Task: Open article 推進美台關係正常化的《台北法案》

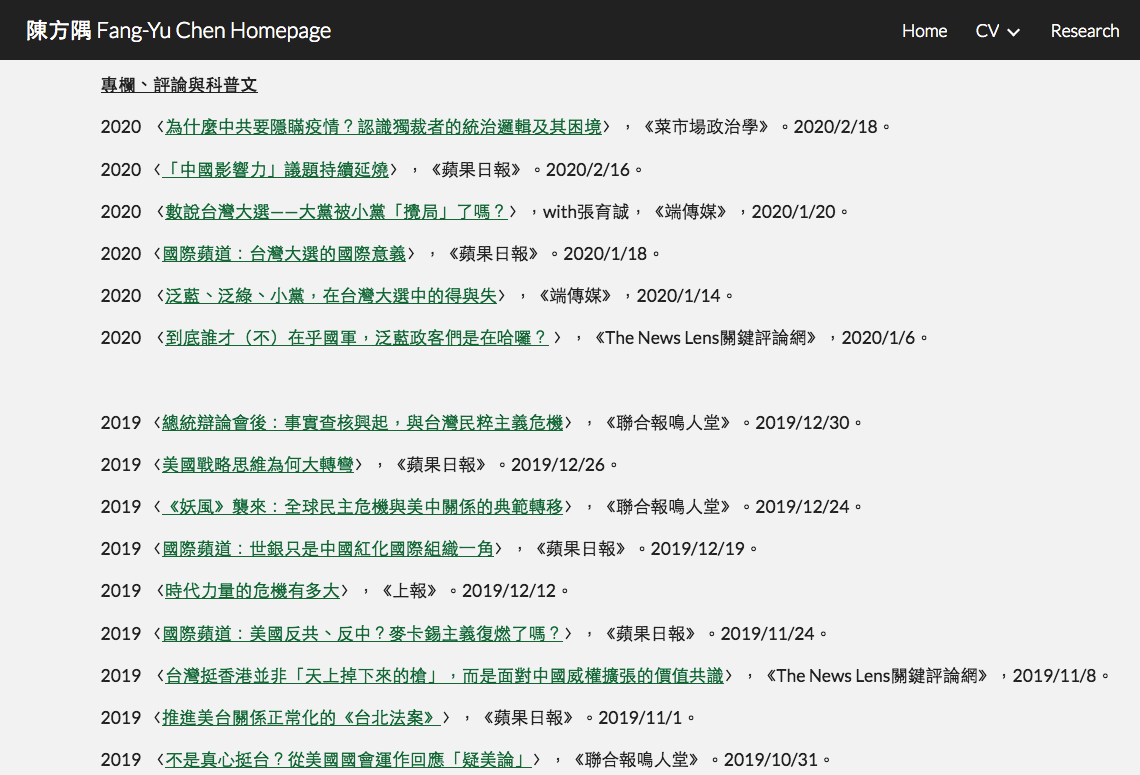Action: click(301, 719)
